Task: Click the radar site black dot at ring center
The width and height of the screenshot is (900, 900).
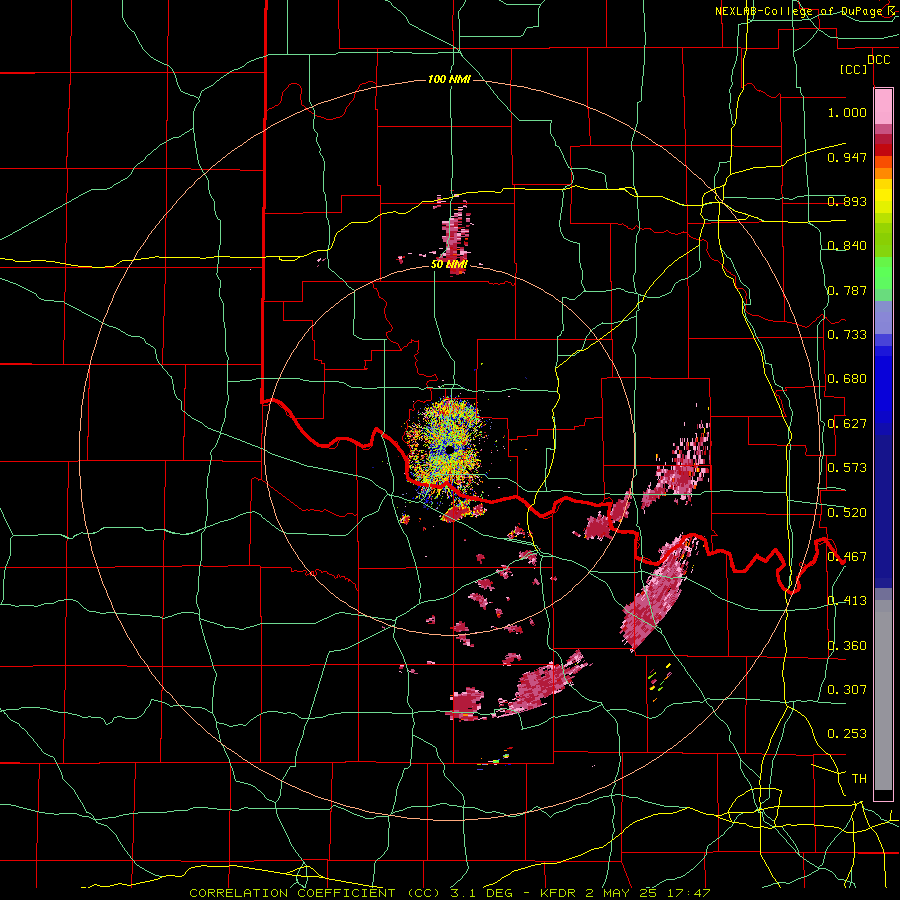Action: 449,449
